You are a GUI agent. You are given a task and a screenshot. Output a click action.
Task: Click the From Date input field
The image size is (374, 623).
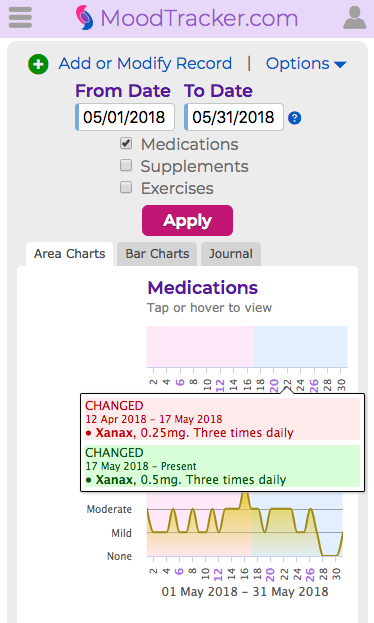pos(125,117)
